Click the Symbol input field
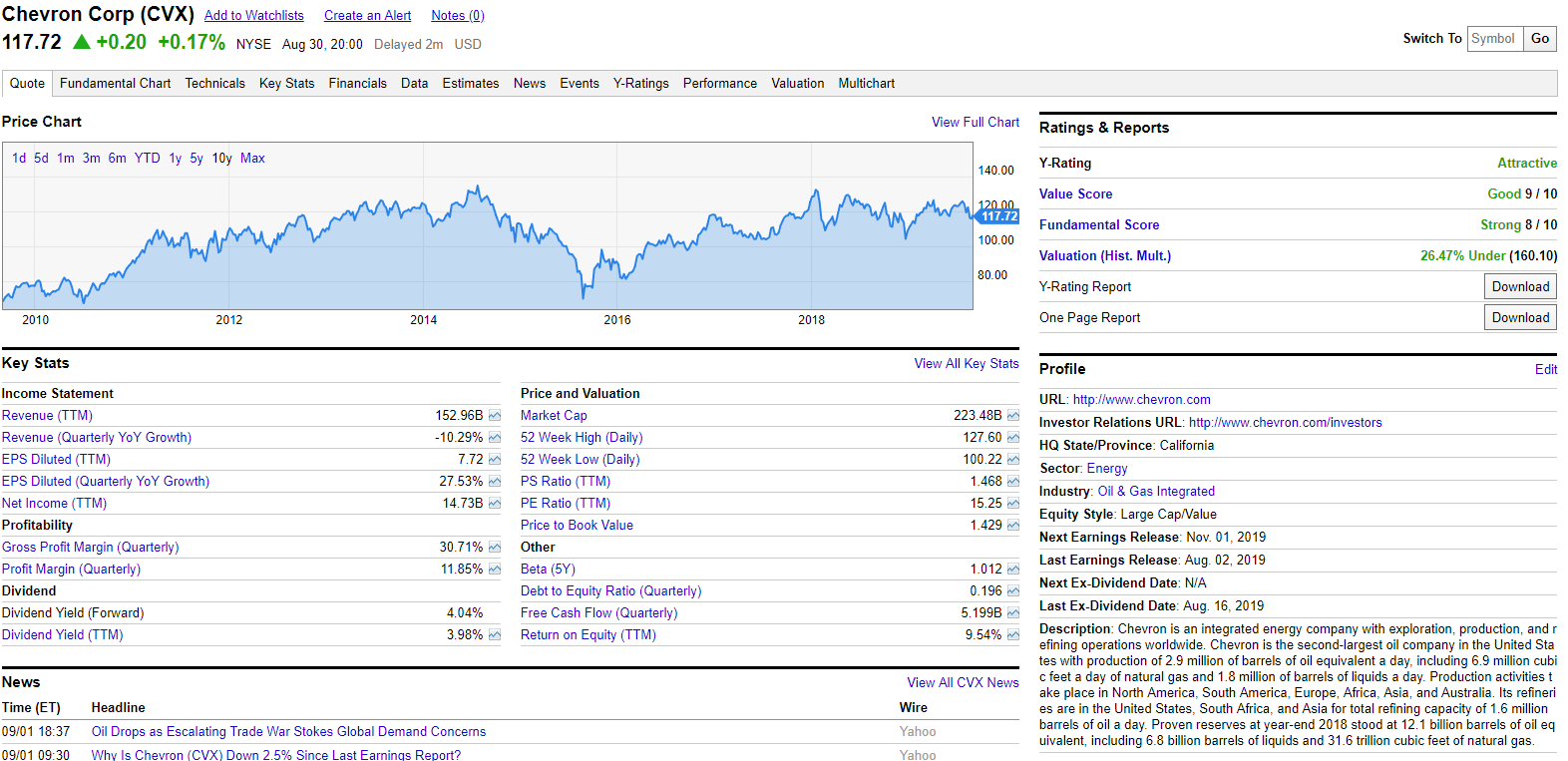 [x=1495, y=39]
